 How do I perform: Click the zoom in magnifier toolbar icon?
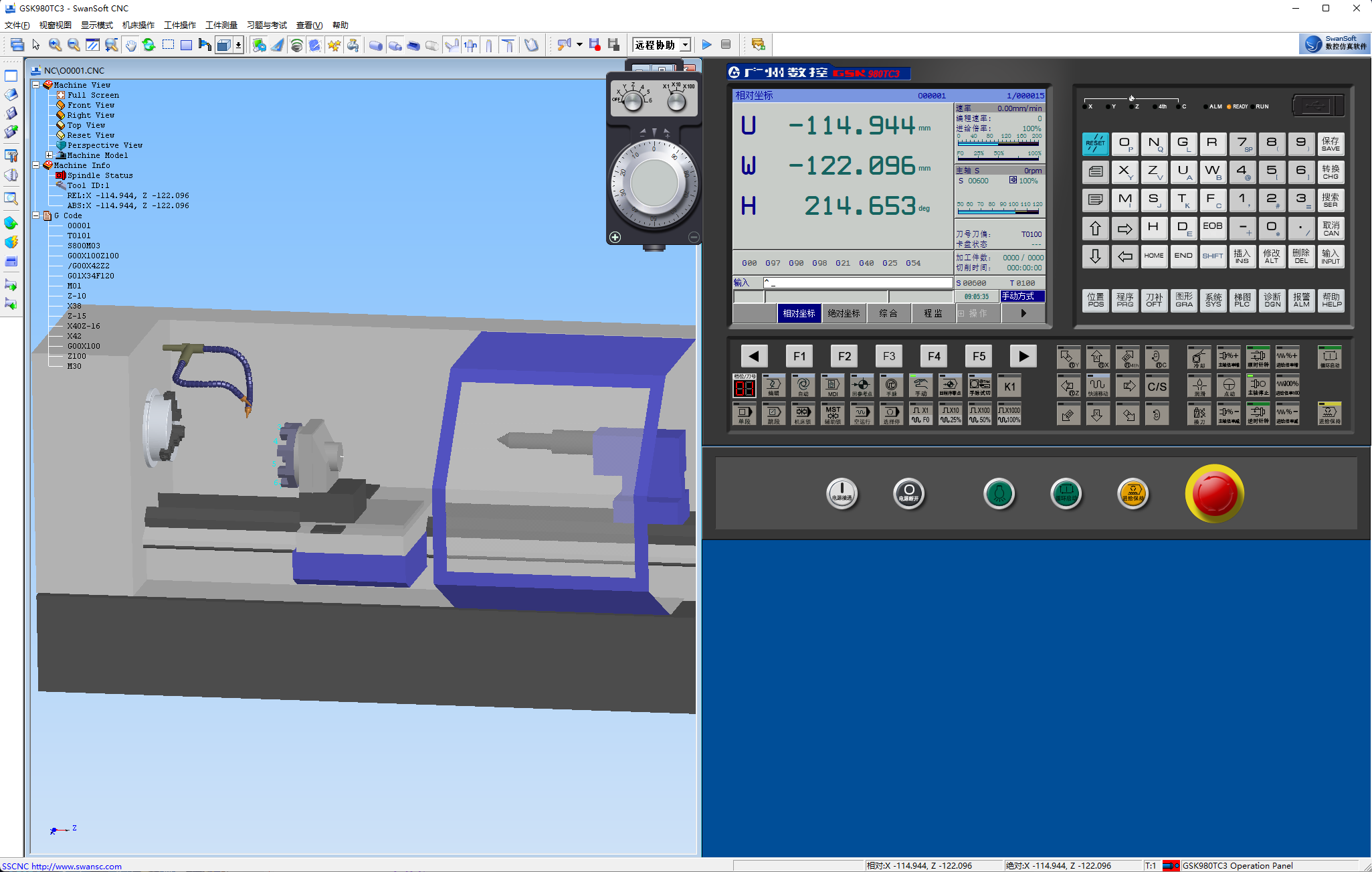(x=55, y=45)
